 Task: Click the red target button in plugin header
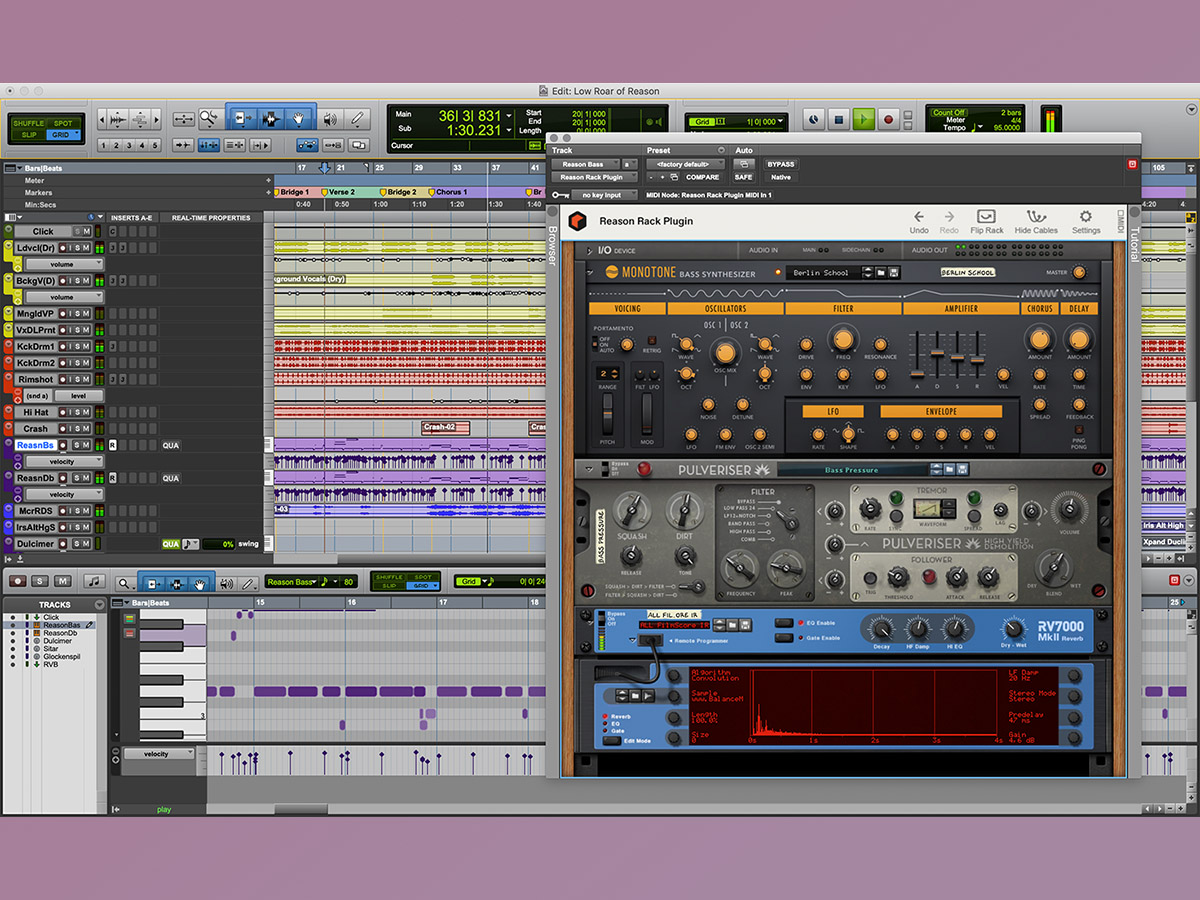tap(1132, 164)
